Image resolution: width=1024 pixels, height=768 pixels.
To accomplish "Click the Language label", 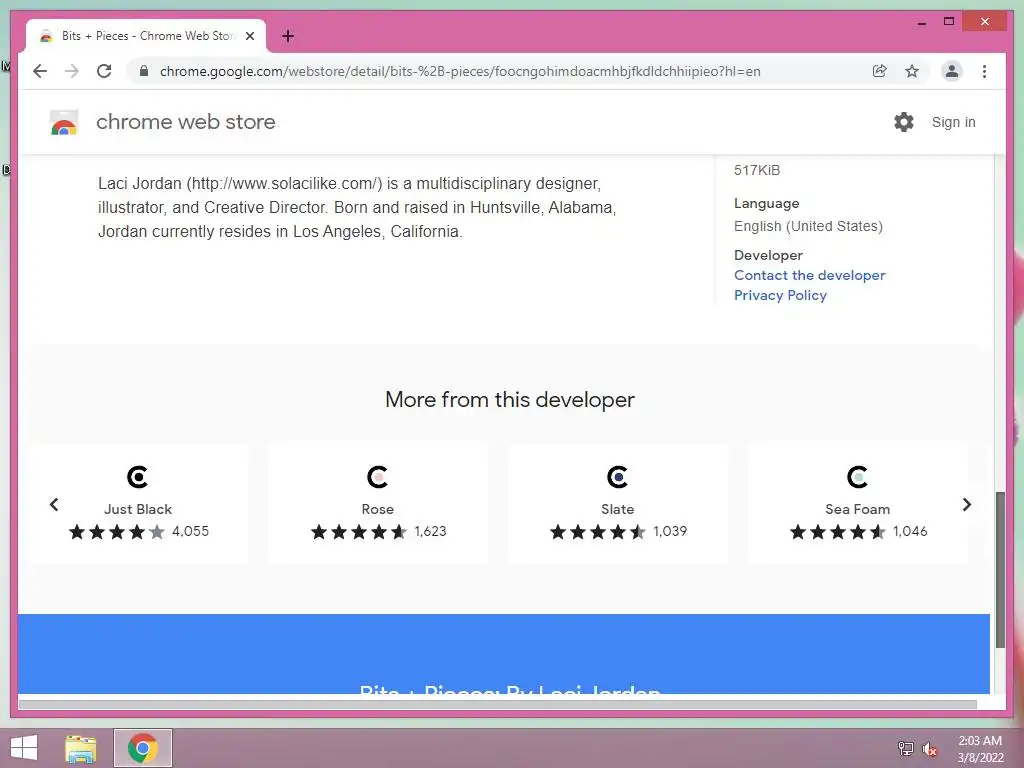I will pos(766,204).
